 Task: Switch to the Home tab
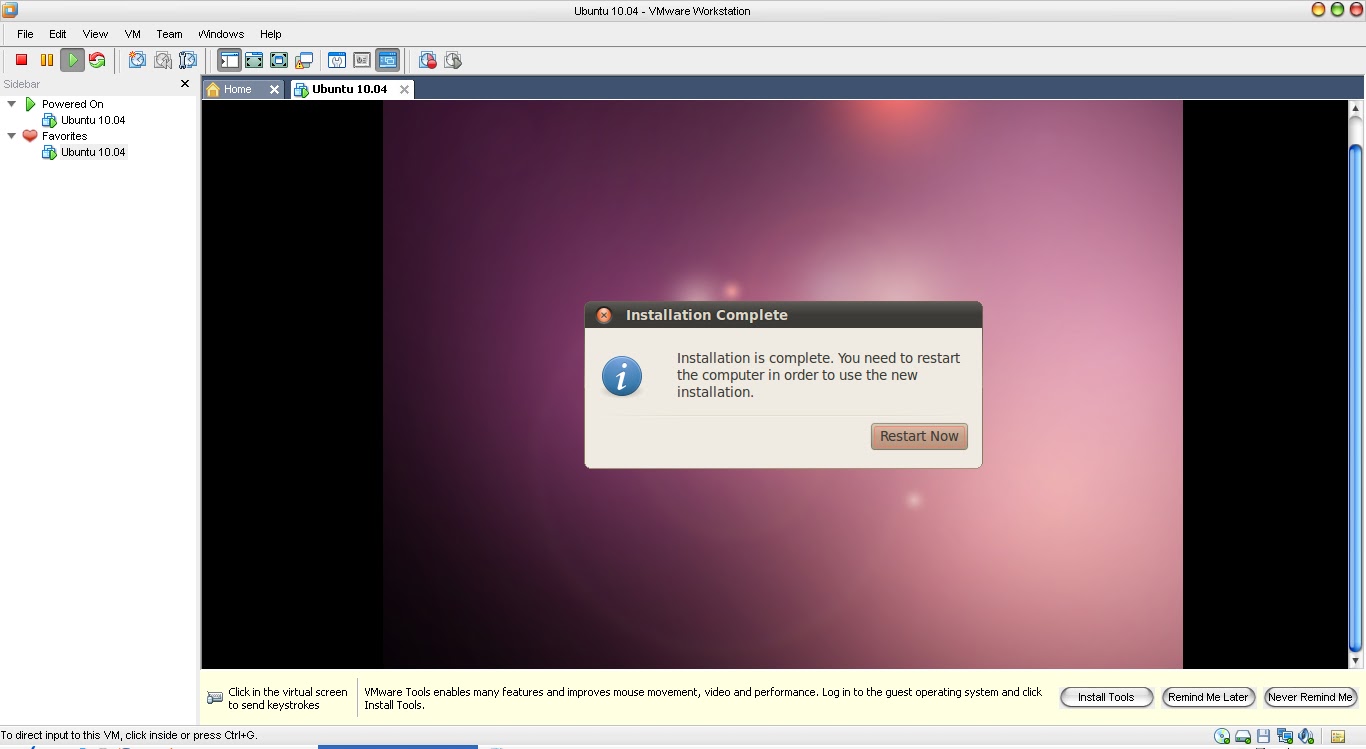click(237, 89)
